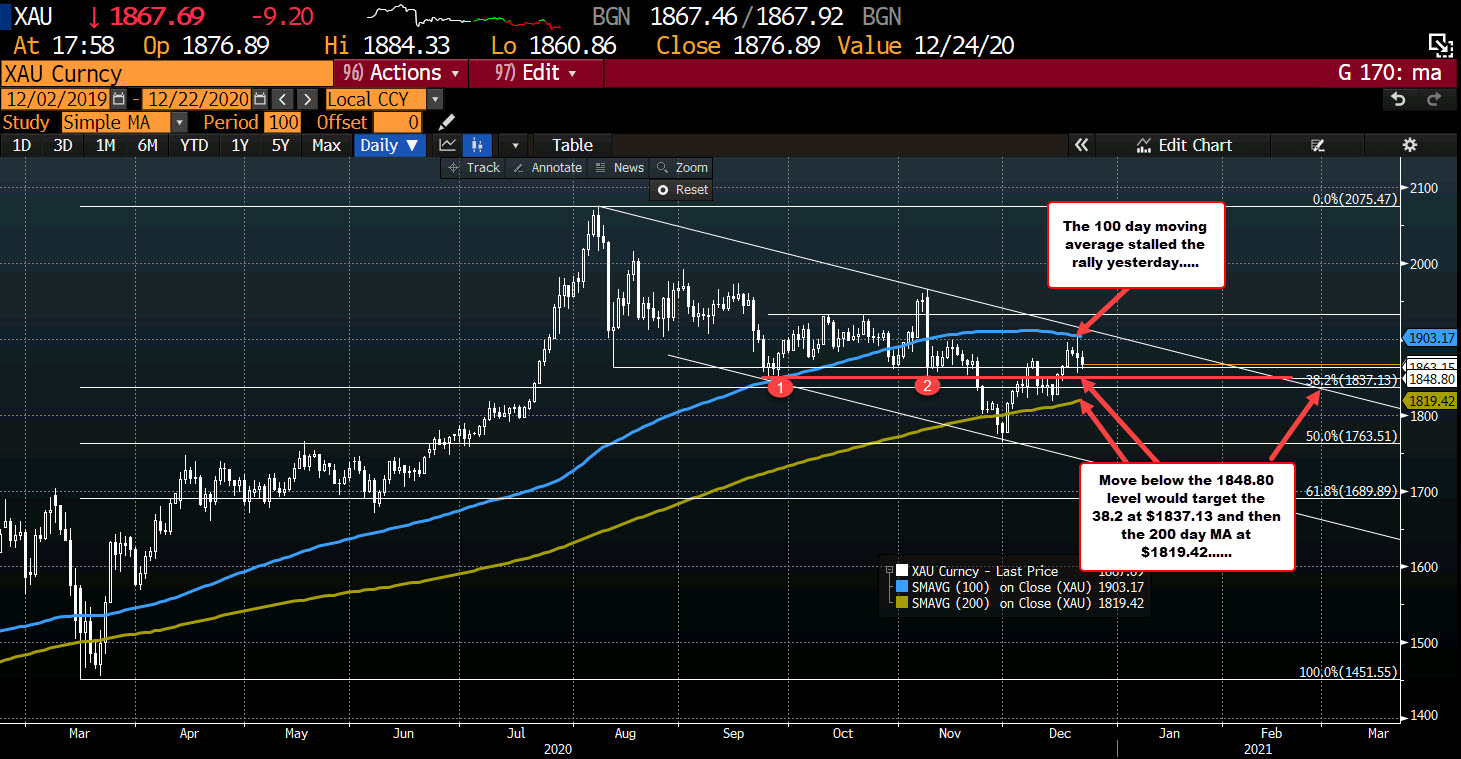Select the 1D range tab
Image resolution: width=1461 pixels, height=759 pixels.
21,145
